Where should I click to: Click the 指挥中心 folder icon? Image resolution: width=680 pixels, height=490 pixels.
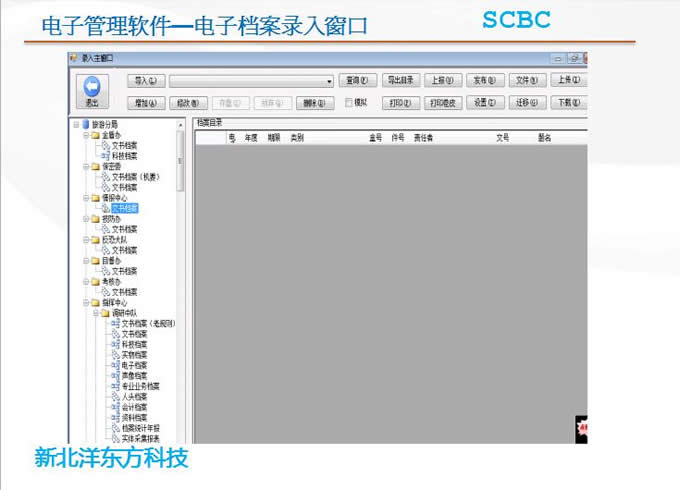pos(95,302)
